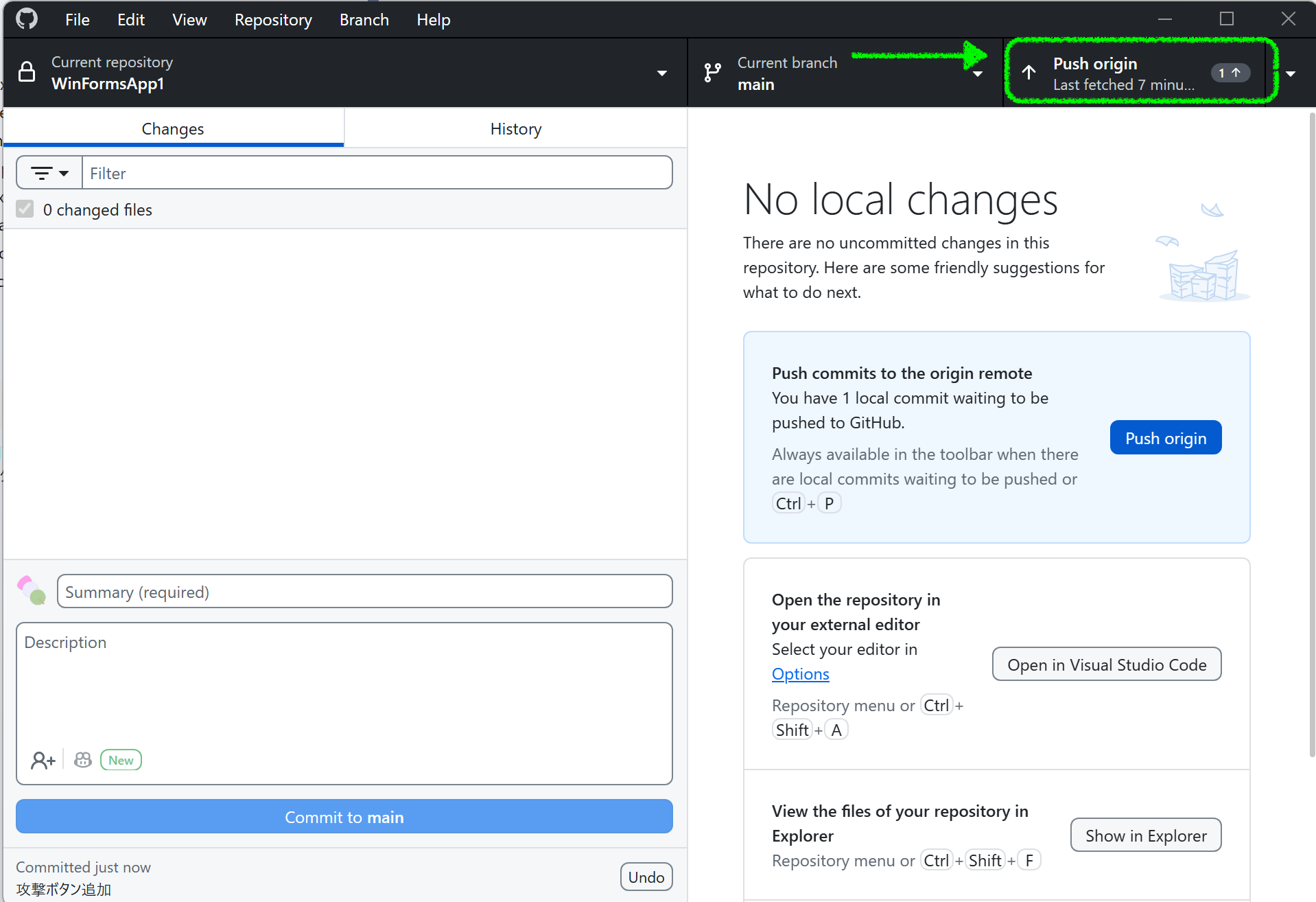Focus the Filter text field
1316x902 pixels.
pyautogui.click(x=377, y=173)
